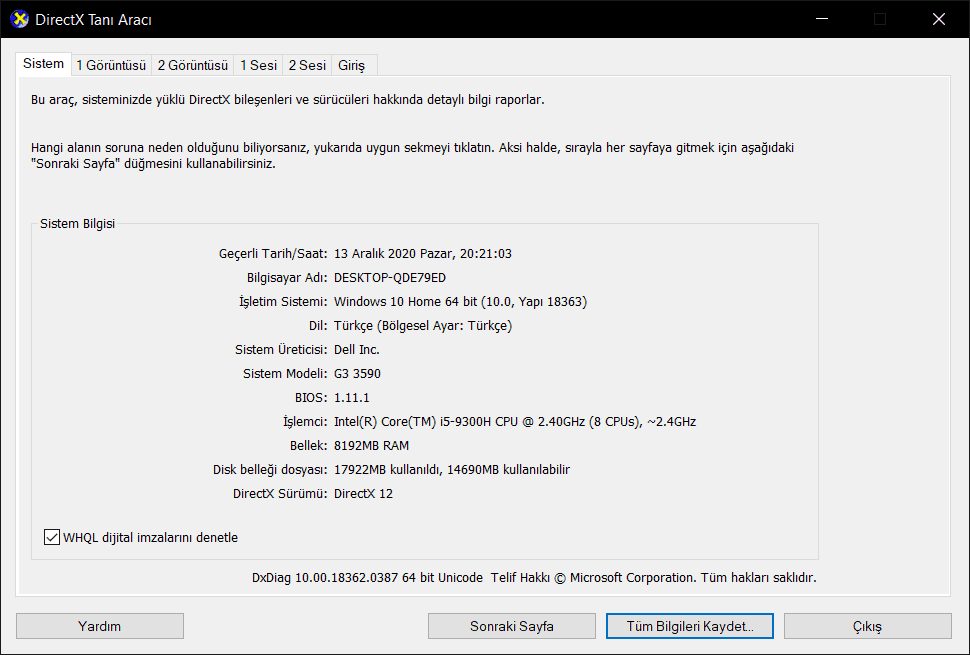
Task: Switch to the Sistem tab
Action: 43,64
